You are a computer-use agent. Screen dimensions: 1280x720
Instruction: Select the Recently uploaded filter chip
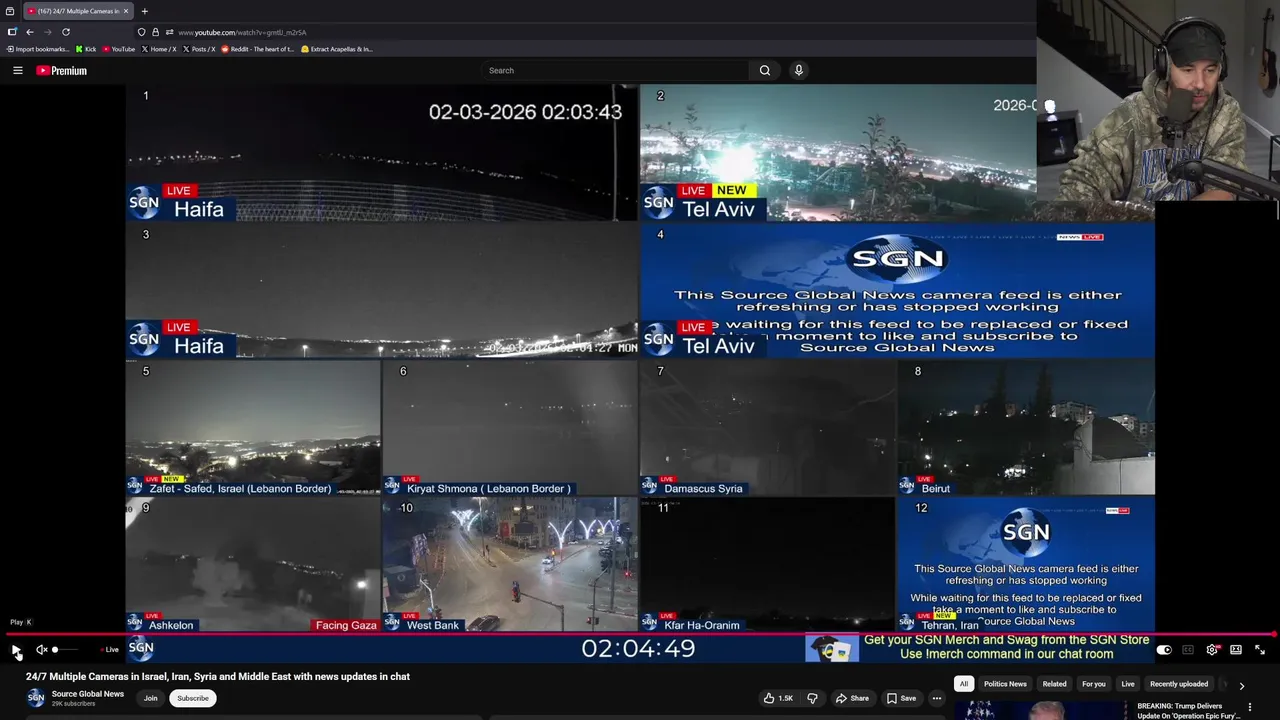1179,684
